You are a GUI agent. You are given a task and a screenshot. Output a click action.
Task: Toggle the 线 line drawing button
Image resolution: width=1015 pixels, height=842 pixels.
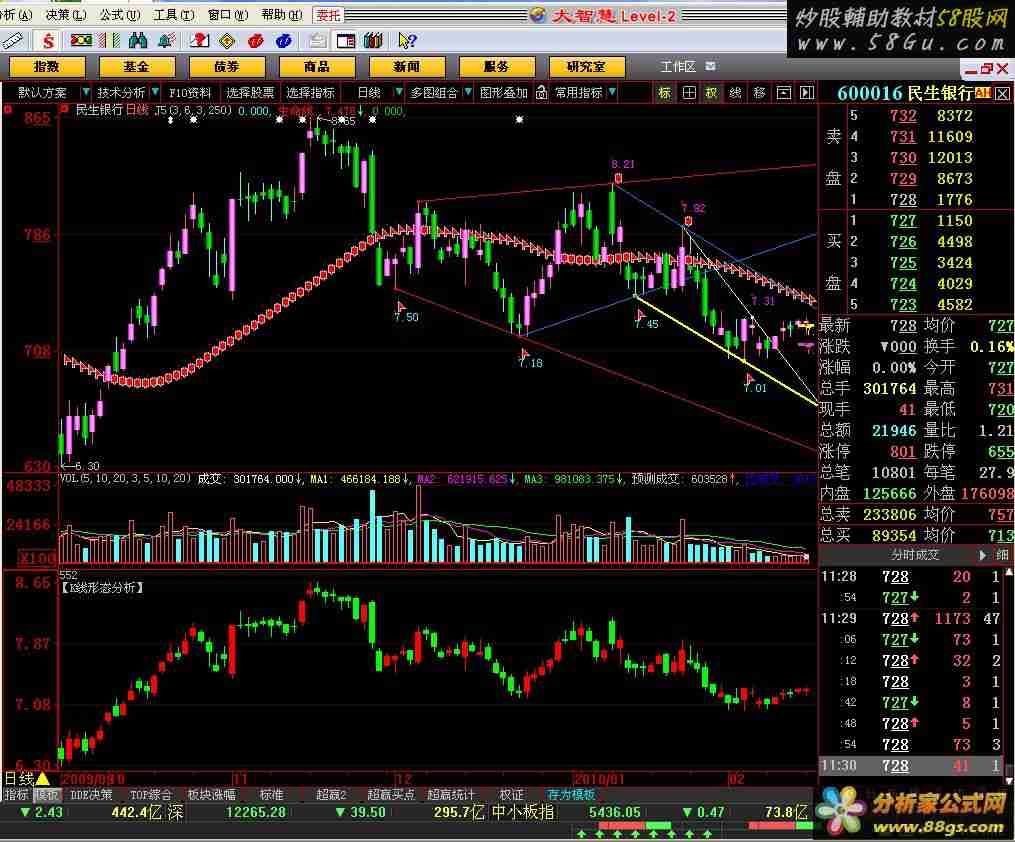(735, 93)
